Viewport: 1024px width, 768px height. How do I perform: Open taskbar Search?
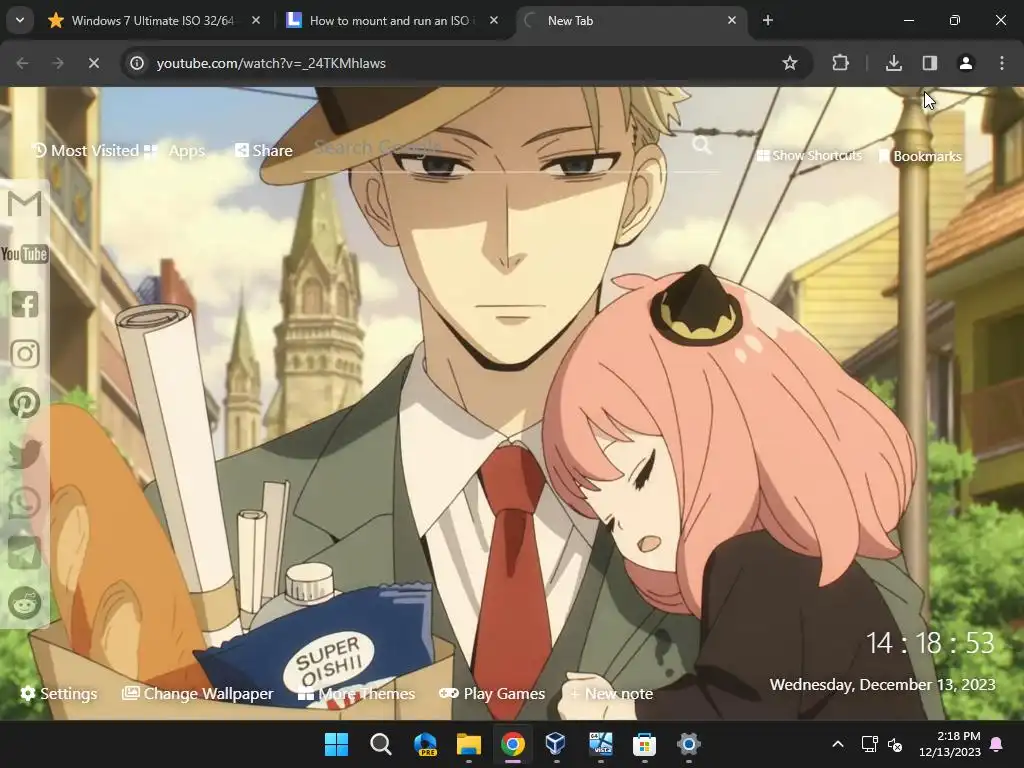(381, 744)
